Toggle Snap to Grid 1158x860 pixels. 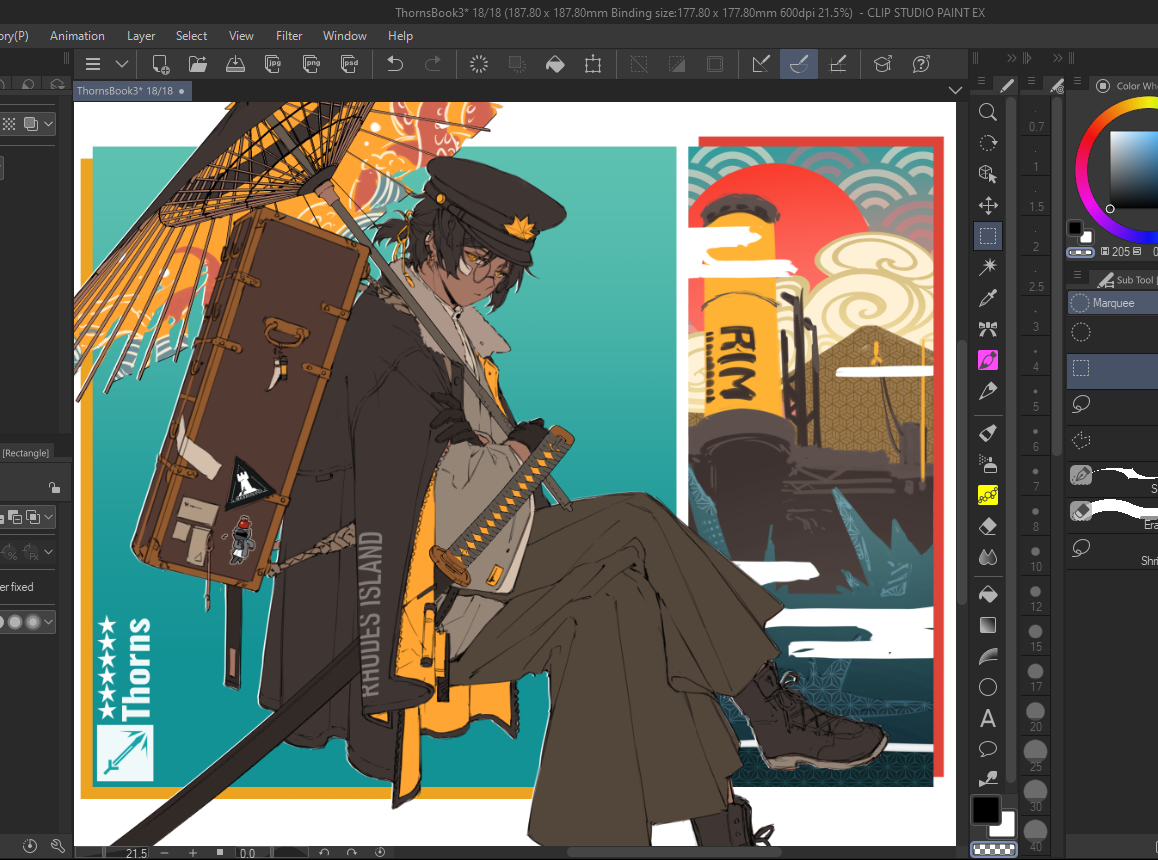837,64
